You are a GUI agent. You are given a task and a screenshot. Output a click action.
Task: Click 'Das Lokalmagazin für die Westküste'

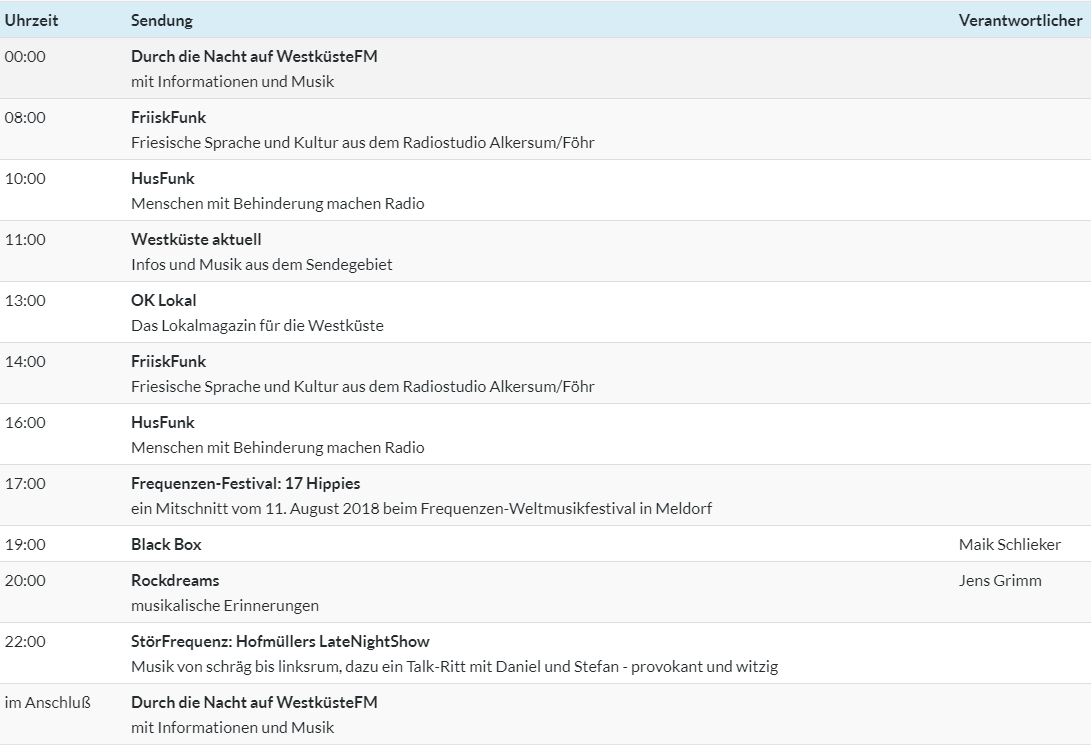point(257,326)
